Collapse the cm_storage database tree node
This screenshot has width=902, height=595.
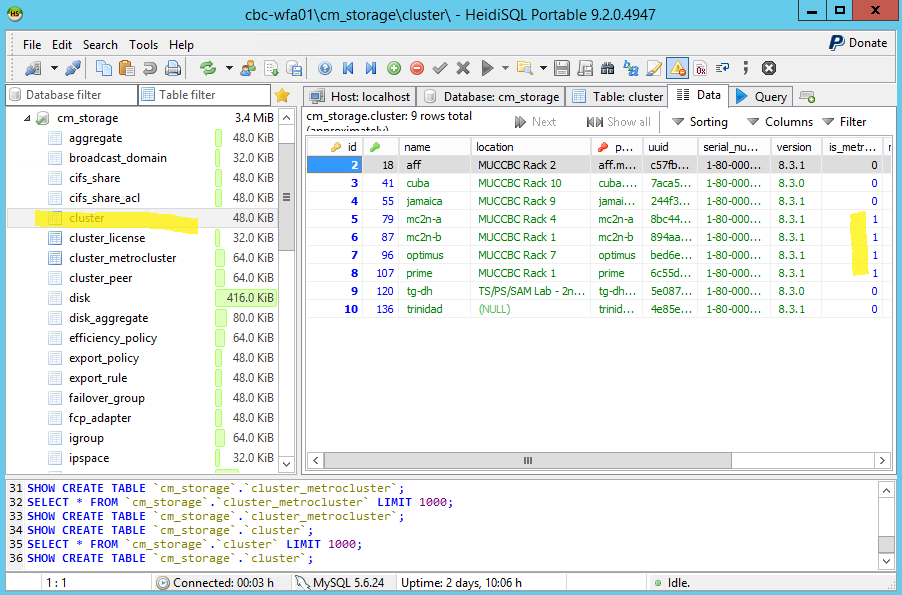[x=26, y=118]
